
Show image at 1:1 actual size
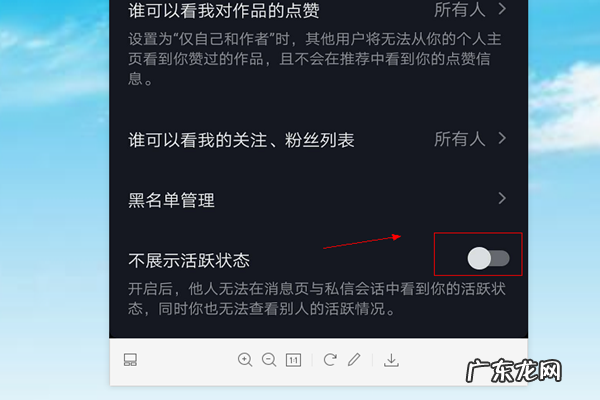click(293, 360)
